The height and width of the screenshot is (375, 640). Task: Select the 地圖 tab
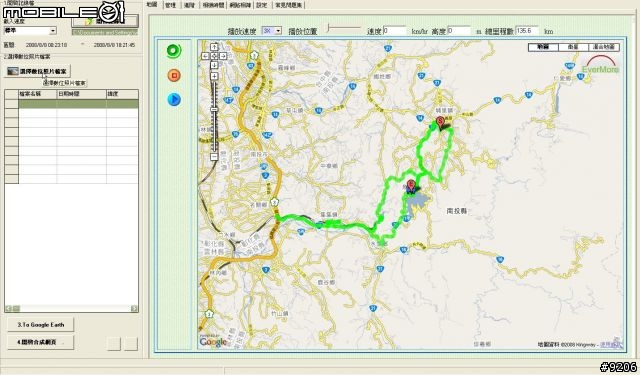tap(152, 4)
